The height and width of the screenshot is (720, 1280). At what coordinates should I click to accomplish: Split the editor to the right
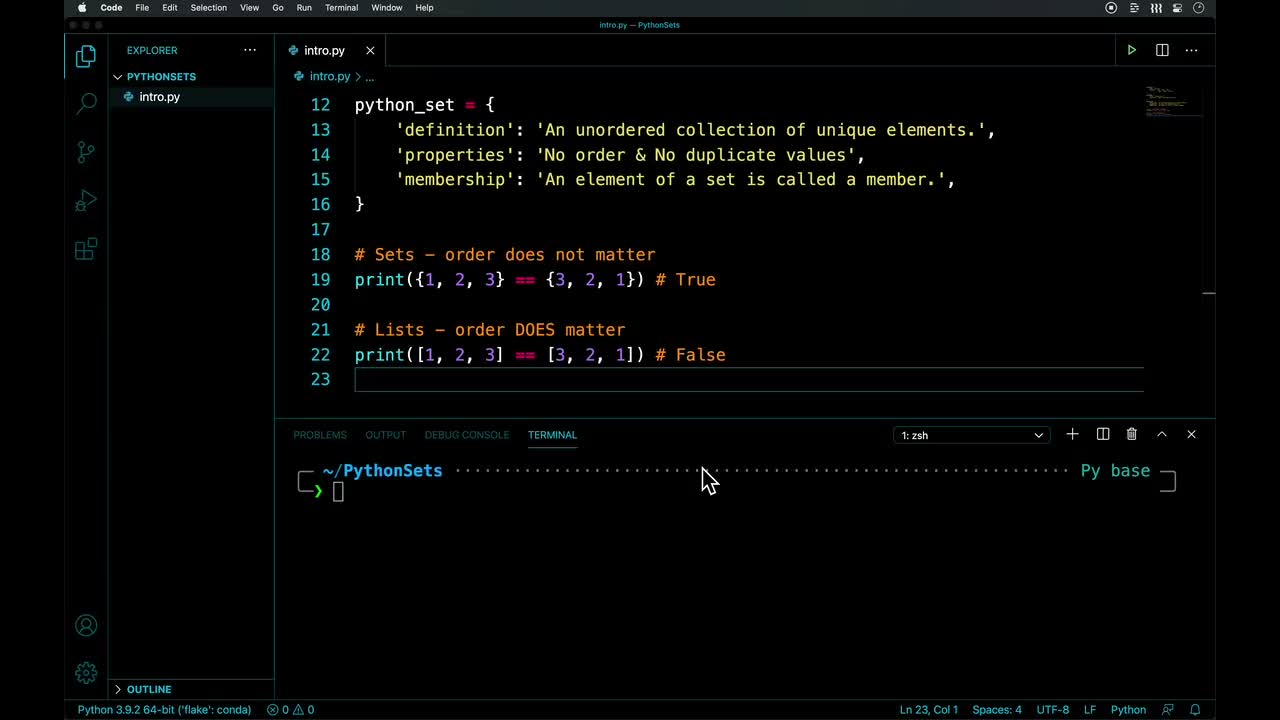pyautogui.click(x=1162, y=50)
